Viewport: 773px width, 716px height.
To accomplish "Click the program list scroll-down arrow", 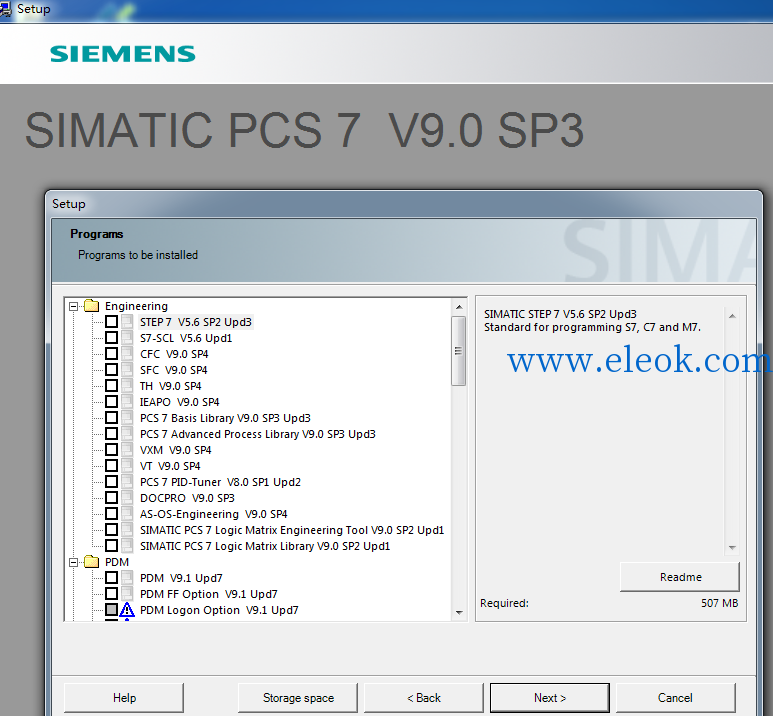I will point(459,612).
